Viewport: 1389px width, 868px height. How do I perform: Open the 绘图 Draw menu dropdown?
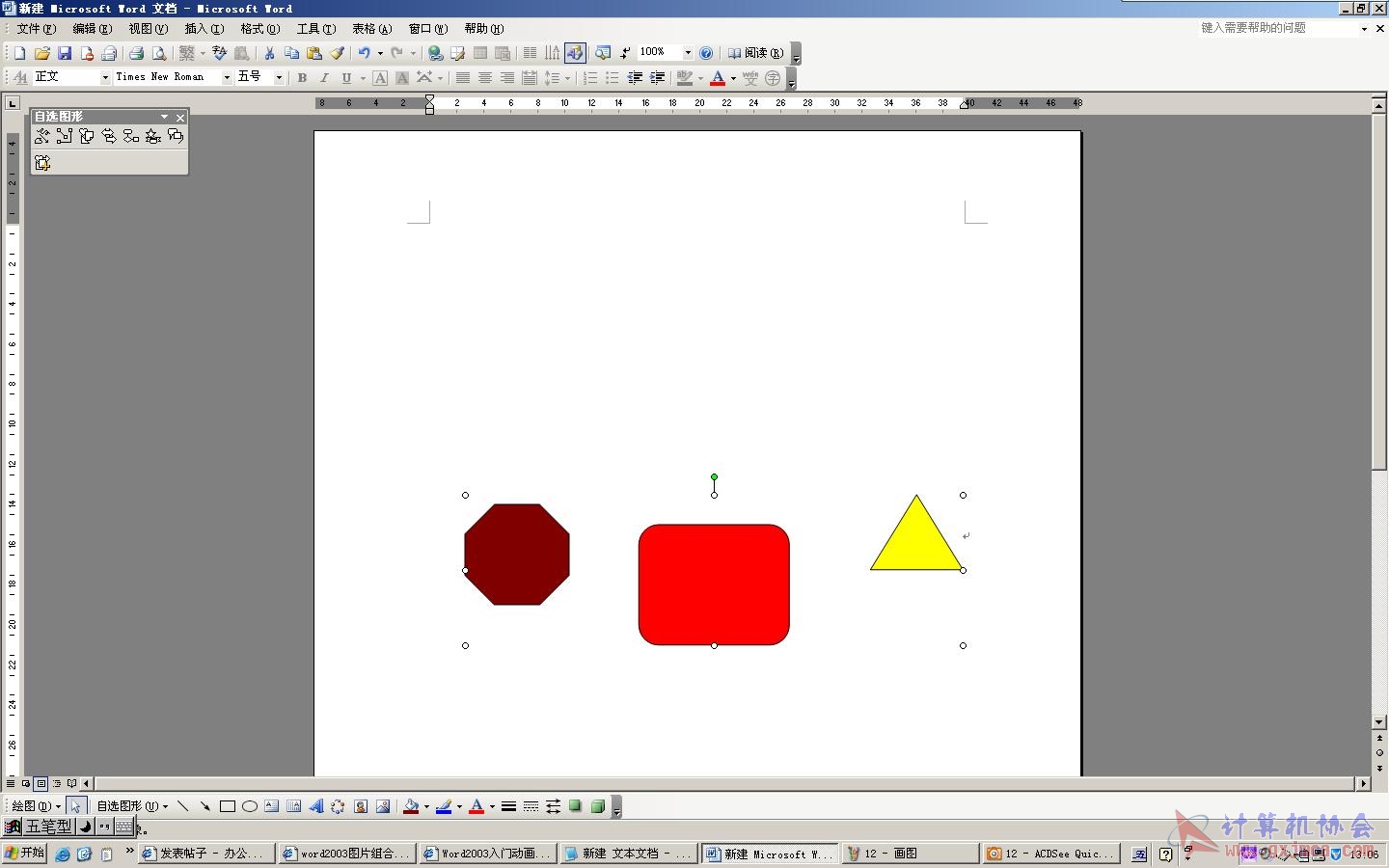(36, 806)
